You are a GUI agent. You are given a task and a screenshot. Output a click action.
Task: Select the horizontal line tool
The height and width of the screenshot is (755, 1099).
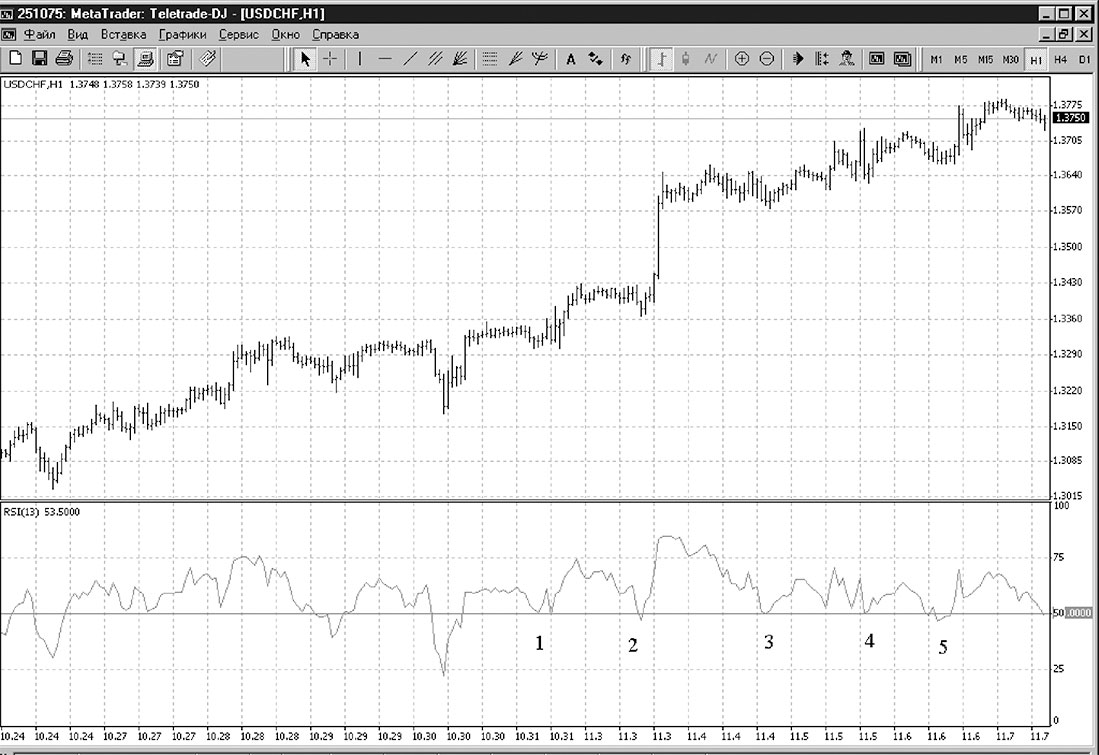385,59
